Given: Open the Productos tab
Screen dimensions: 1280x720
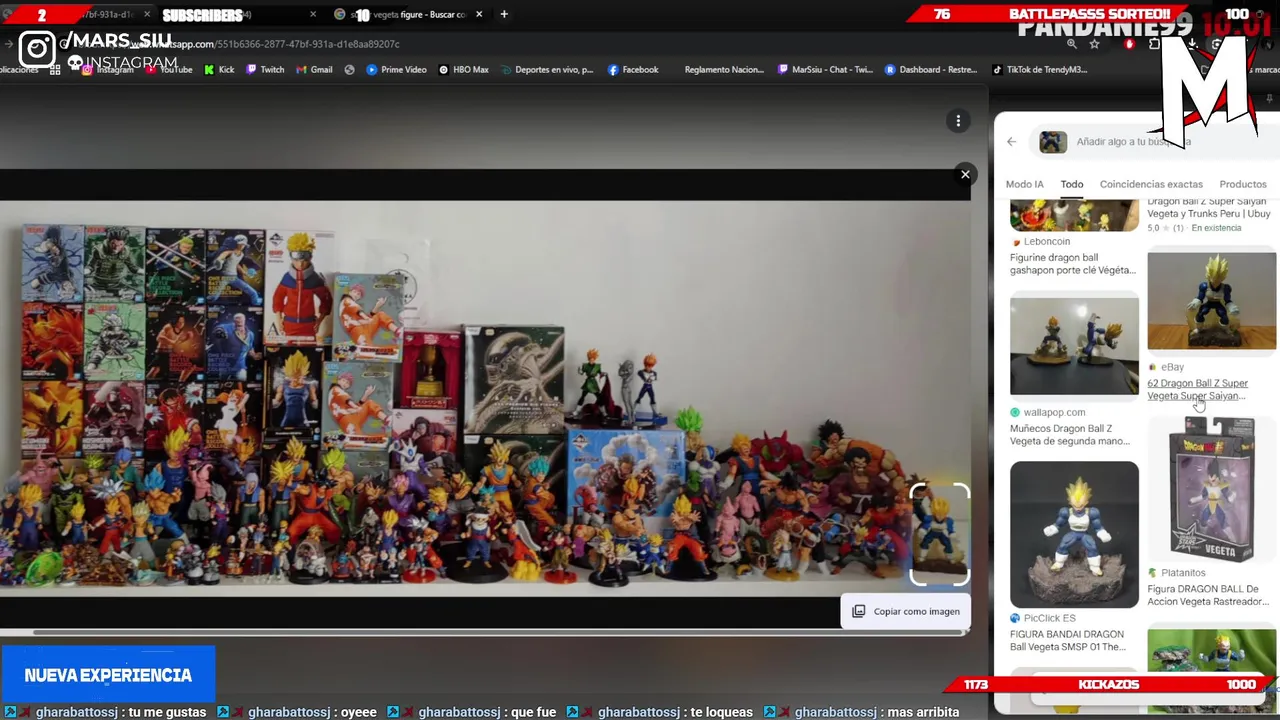Looking at the screenshot, I should point(1243,184).
